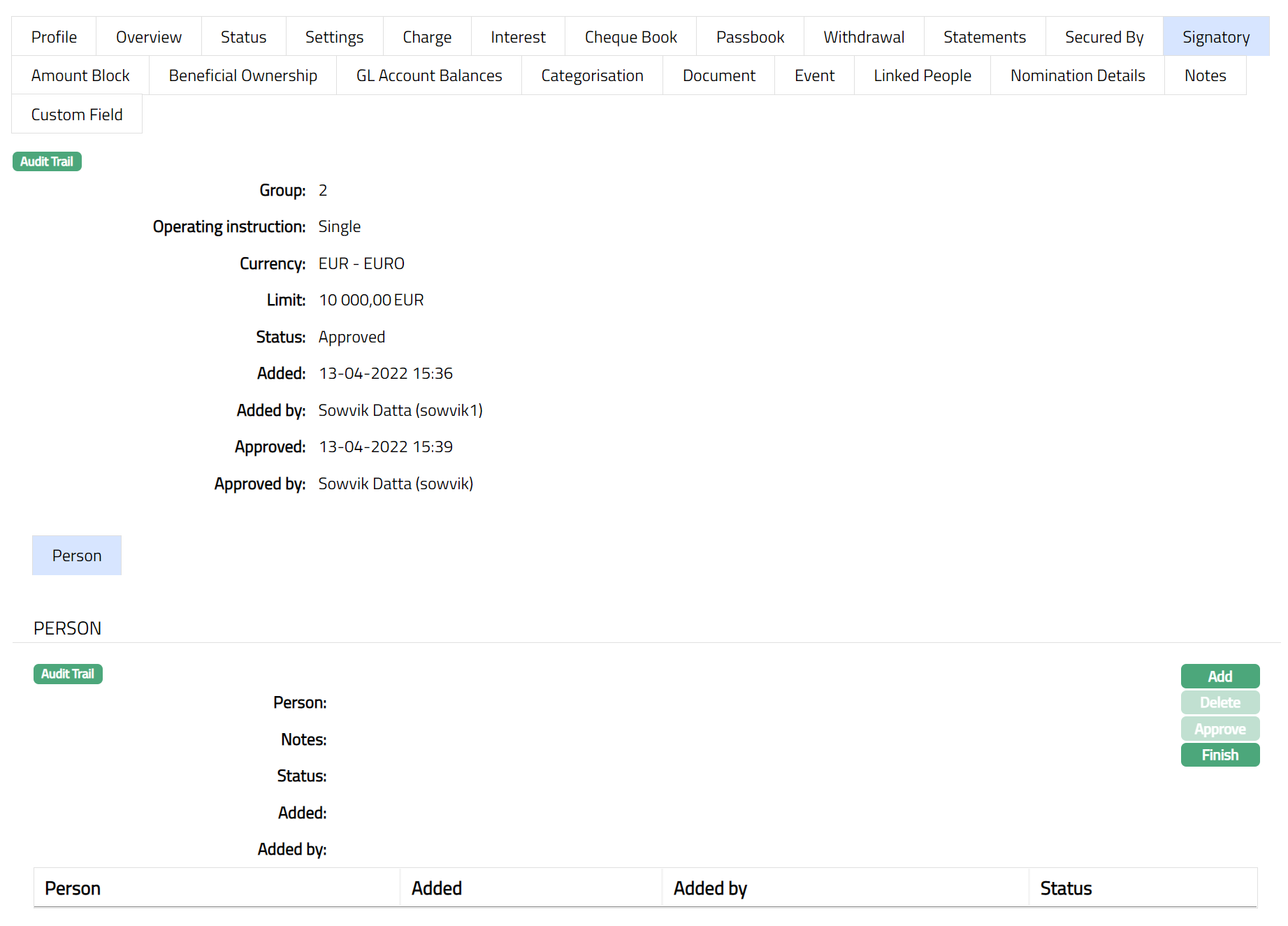Switch to Beneficial Ownership tab

pos(243,75)
